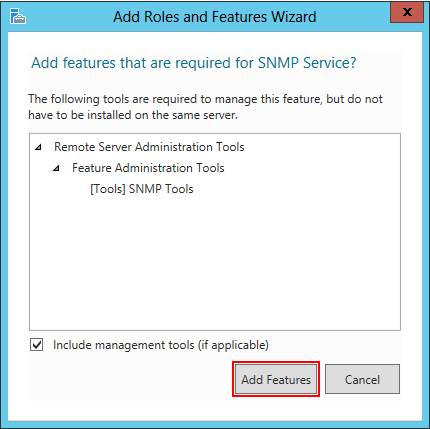Select the [Tools] SNMP Tools entry
430x429 pixels.
click(142, 189)
